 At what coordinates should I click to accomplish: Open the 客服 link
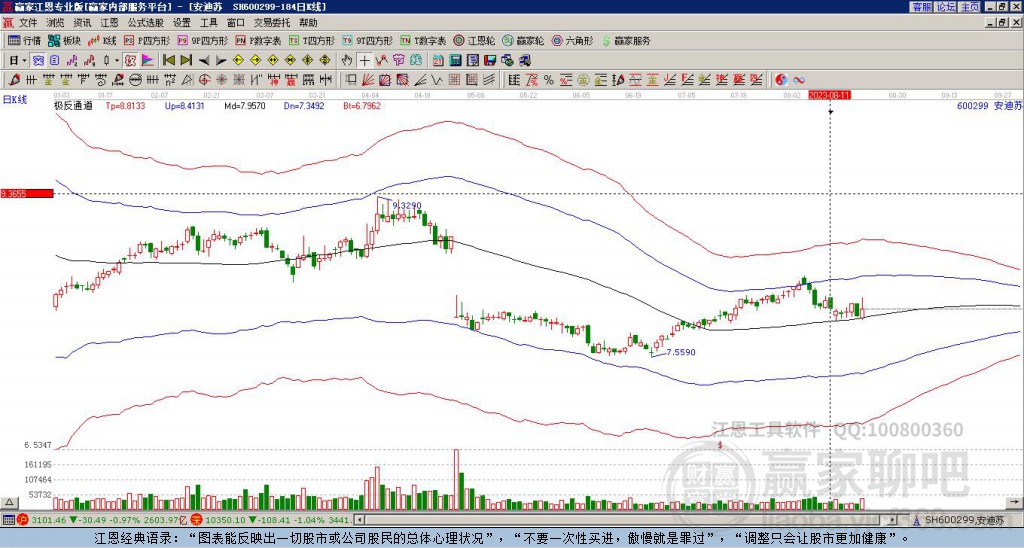coord(921,7)
